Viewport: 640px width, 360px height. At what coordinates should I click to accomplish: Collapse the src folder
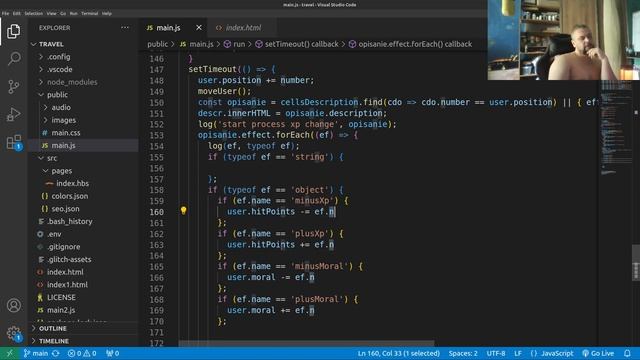[x=83, y=158]
